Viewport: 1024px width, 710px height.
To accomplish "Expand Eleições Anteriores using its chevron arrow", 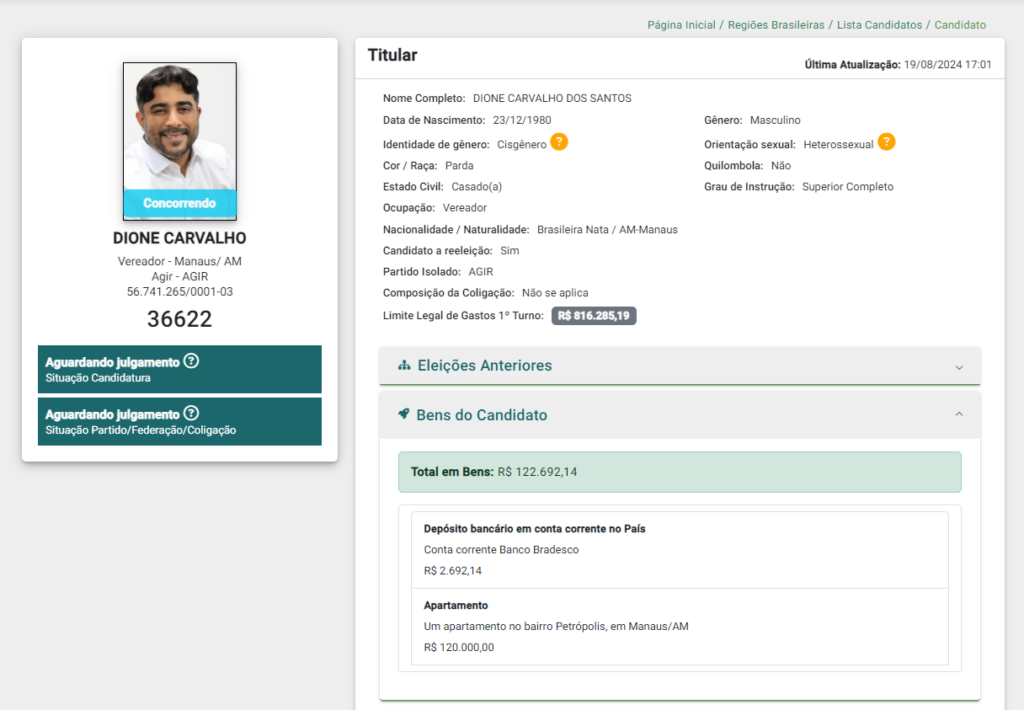I will click(x=959, y=367).
